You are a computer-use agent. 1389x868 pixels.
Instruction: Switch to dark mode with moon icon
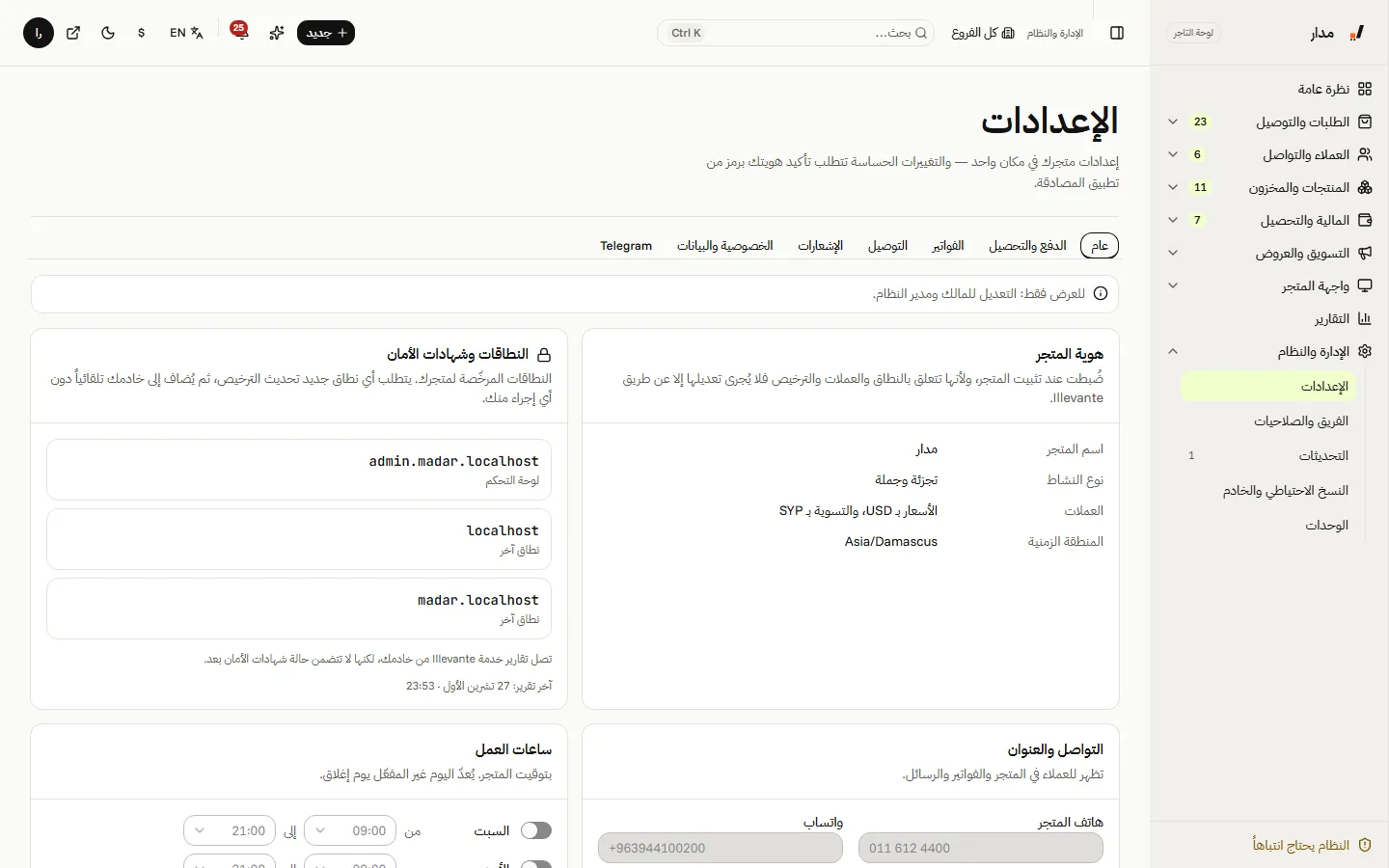[108, 33]
